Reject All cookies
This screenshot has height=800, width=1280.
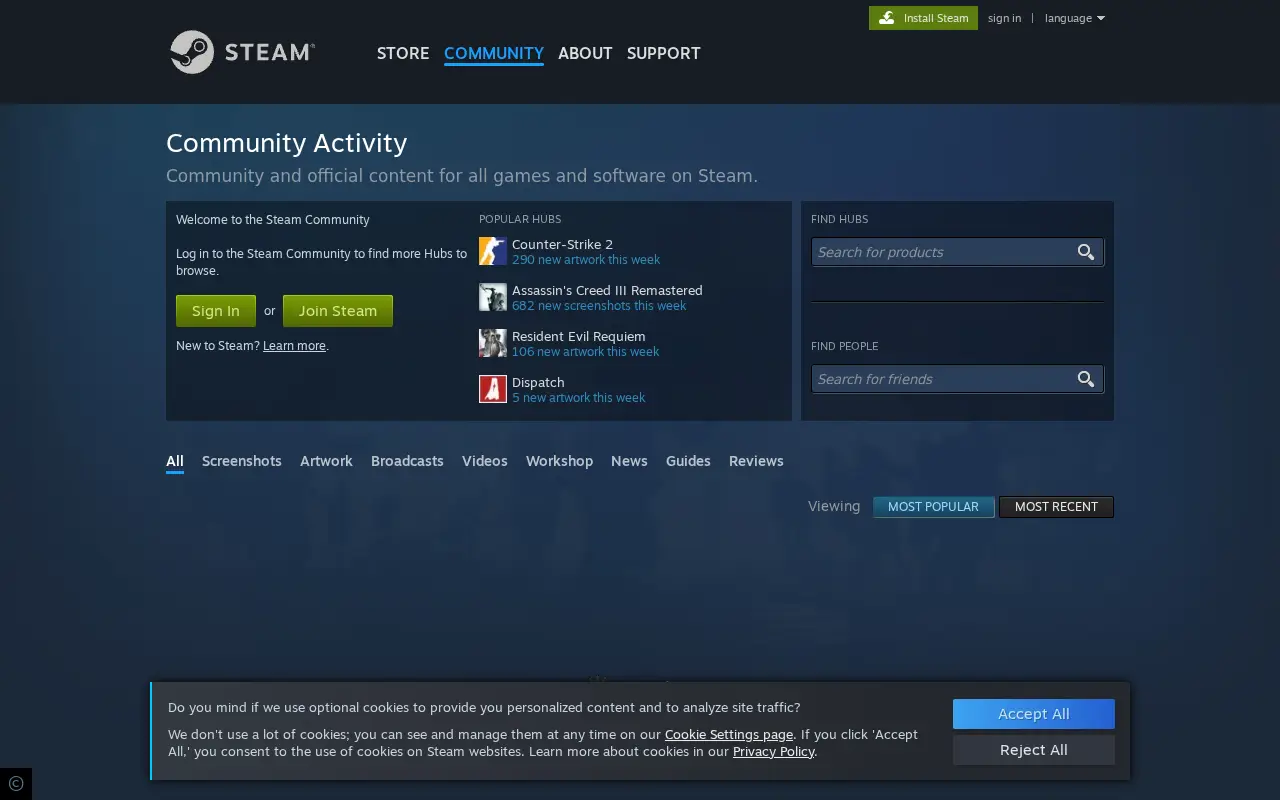click(x=1034, y=750)
